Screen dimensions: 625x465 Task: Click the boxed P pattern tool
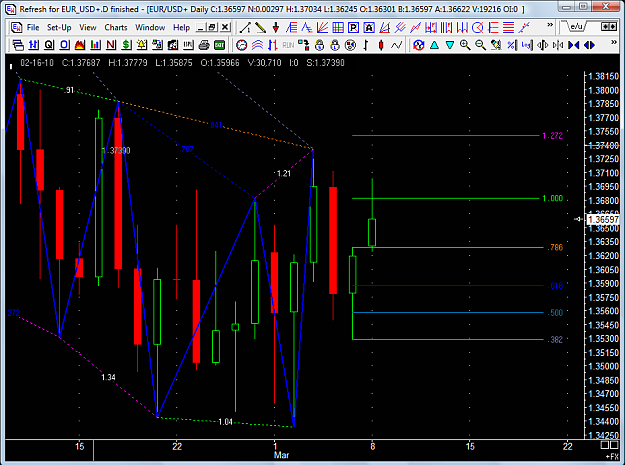[x=353, y=27]
